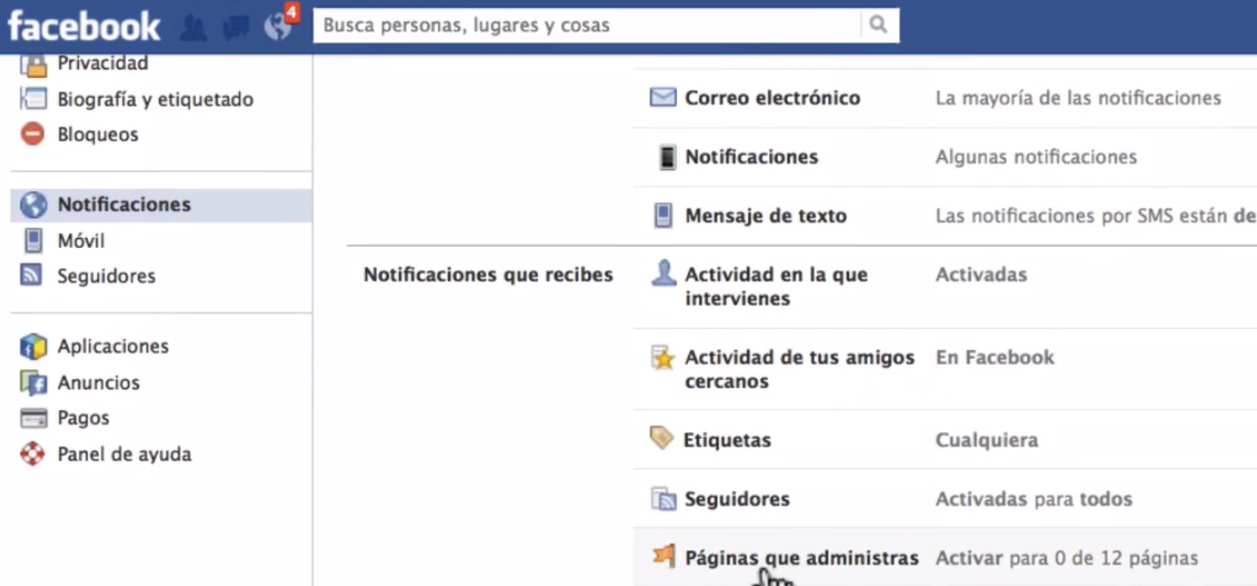Click the Seguidores feed icon in sidebar
The image size is (1257, 586).
32,275
